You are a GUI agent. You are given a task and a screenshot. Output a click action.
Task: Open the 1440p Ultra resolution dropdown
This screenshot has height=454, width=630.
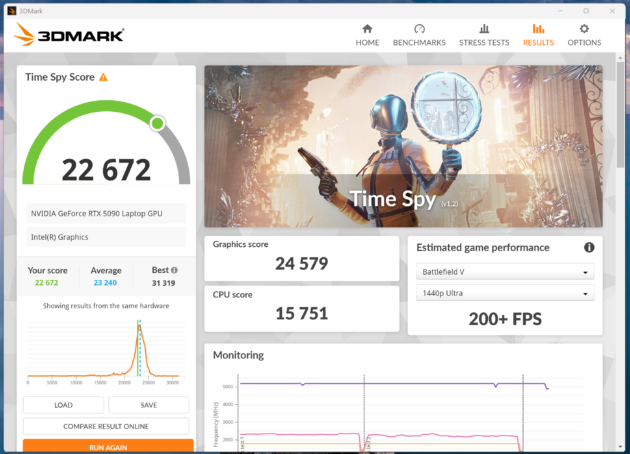tap(505, 293)
